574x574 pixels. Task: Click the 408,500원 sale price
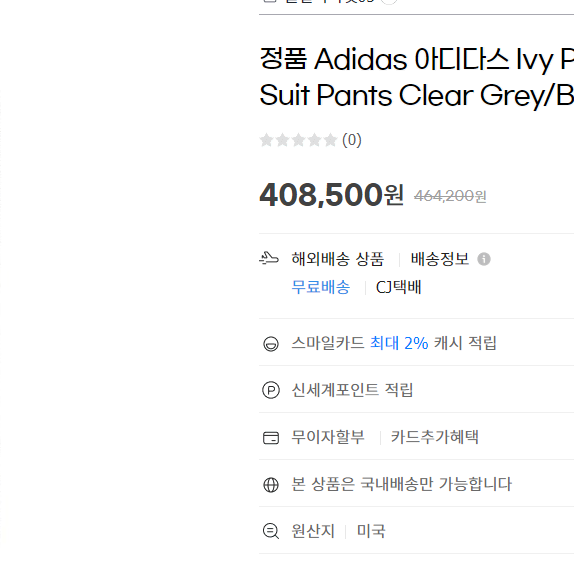coord(332,194)
